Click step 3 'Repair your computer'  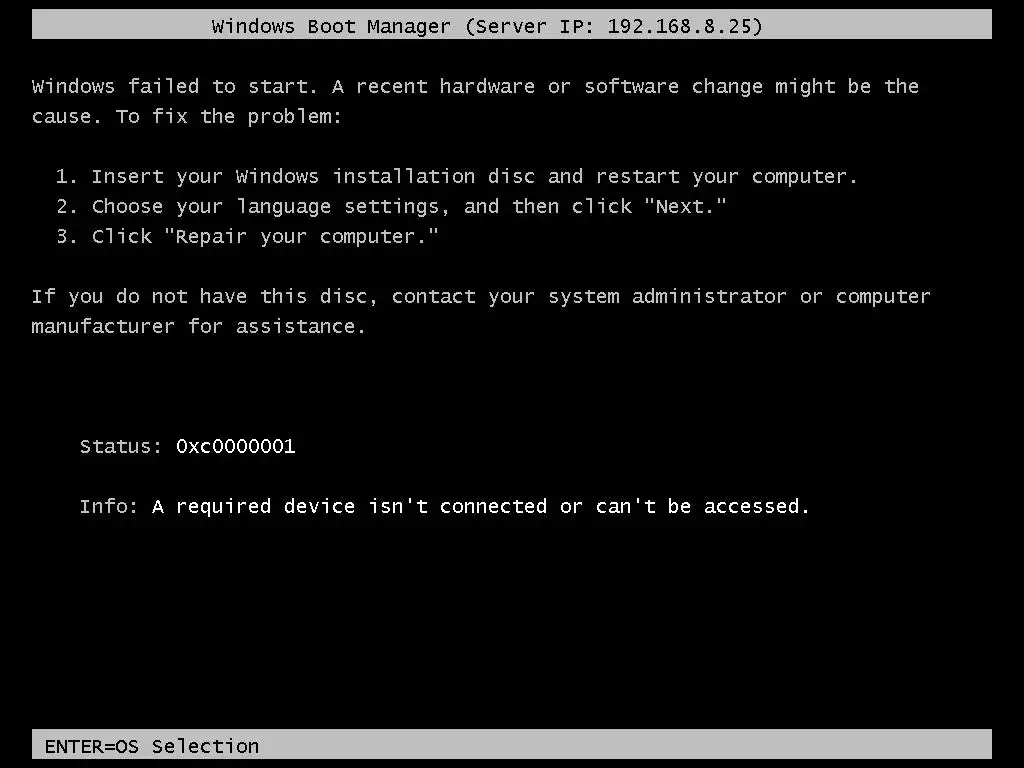(300, 236)
